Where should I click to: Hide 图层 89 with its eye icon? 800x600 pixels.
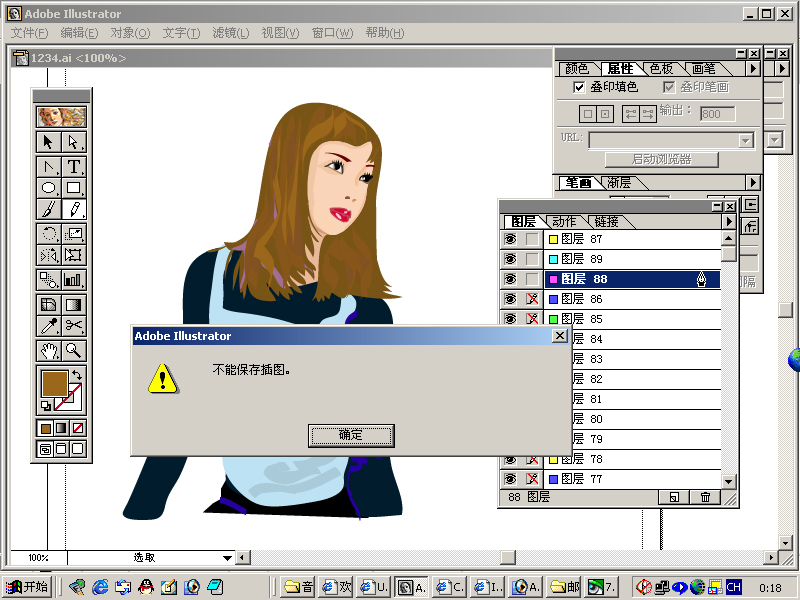510,259
